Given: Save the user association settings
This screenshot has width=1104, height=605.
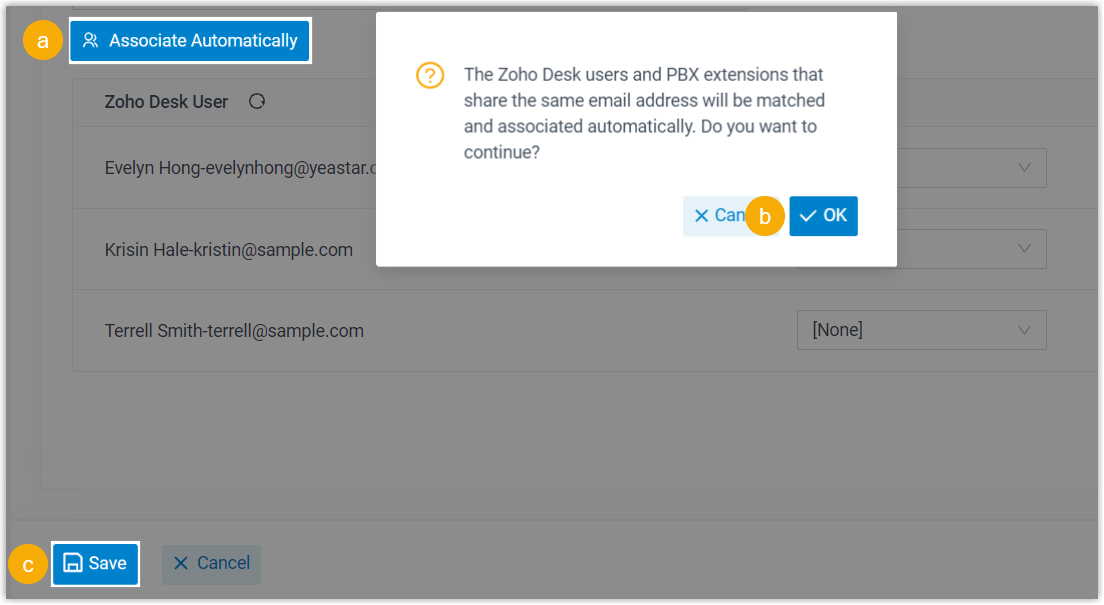Looking at the screenshot, I should (x=96, y=563).
